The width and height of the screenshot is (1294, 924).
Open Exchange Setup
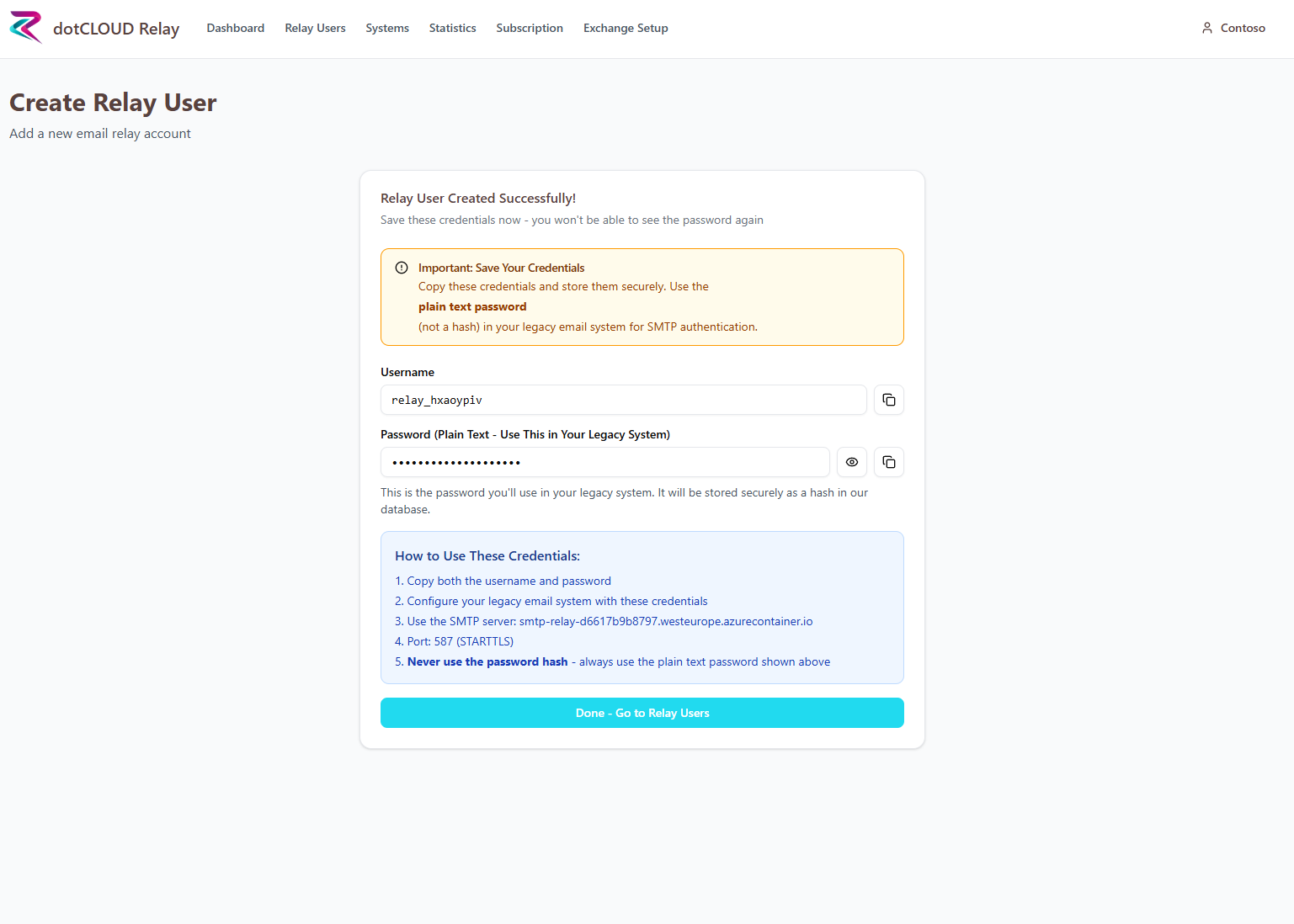click(626, 28)
